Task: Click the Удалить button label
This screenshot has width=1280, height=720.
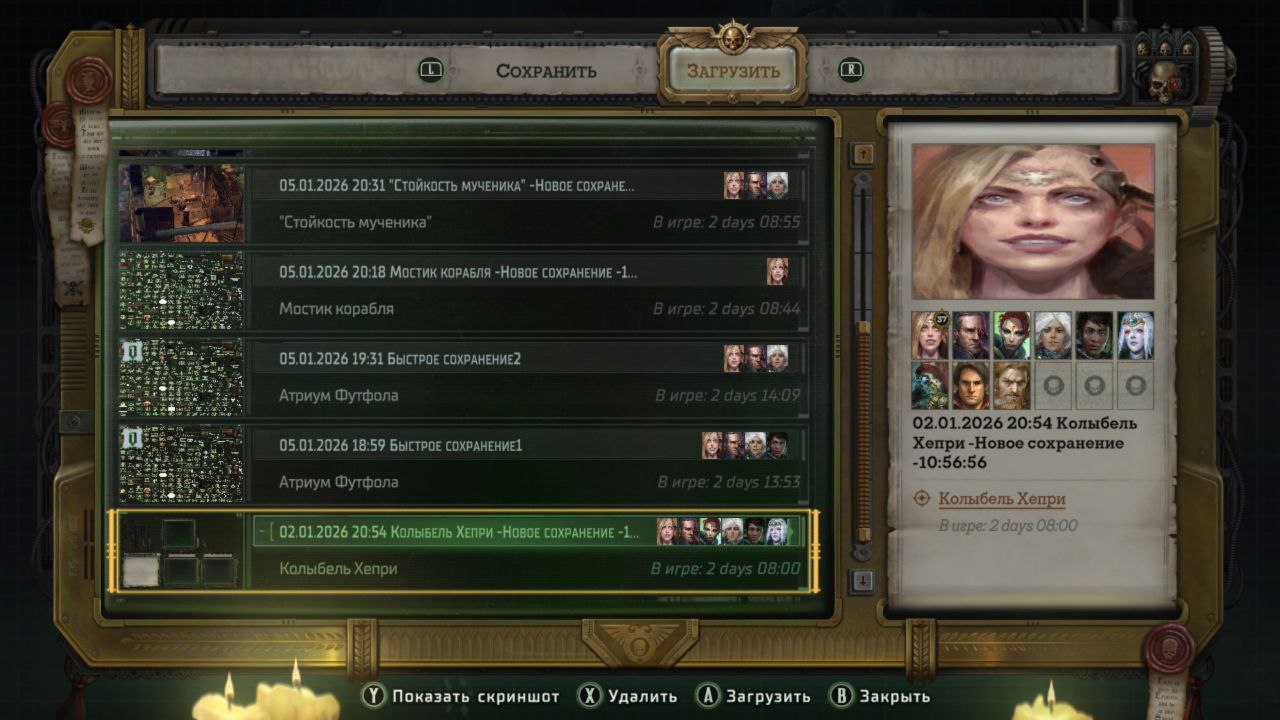Action: 642,696
